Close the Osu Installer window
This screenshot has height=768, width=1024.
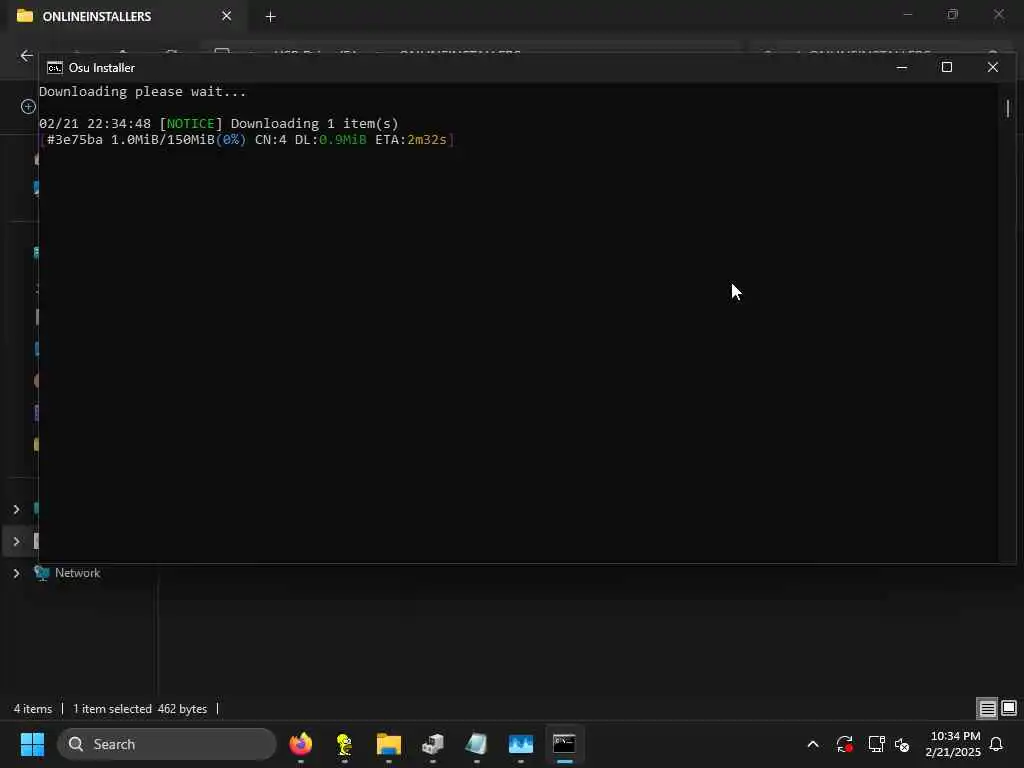[993, 67]
